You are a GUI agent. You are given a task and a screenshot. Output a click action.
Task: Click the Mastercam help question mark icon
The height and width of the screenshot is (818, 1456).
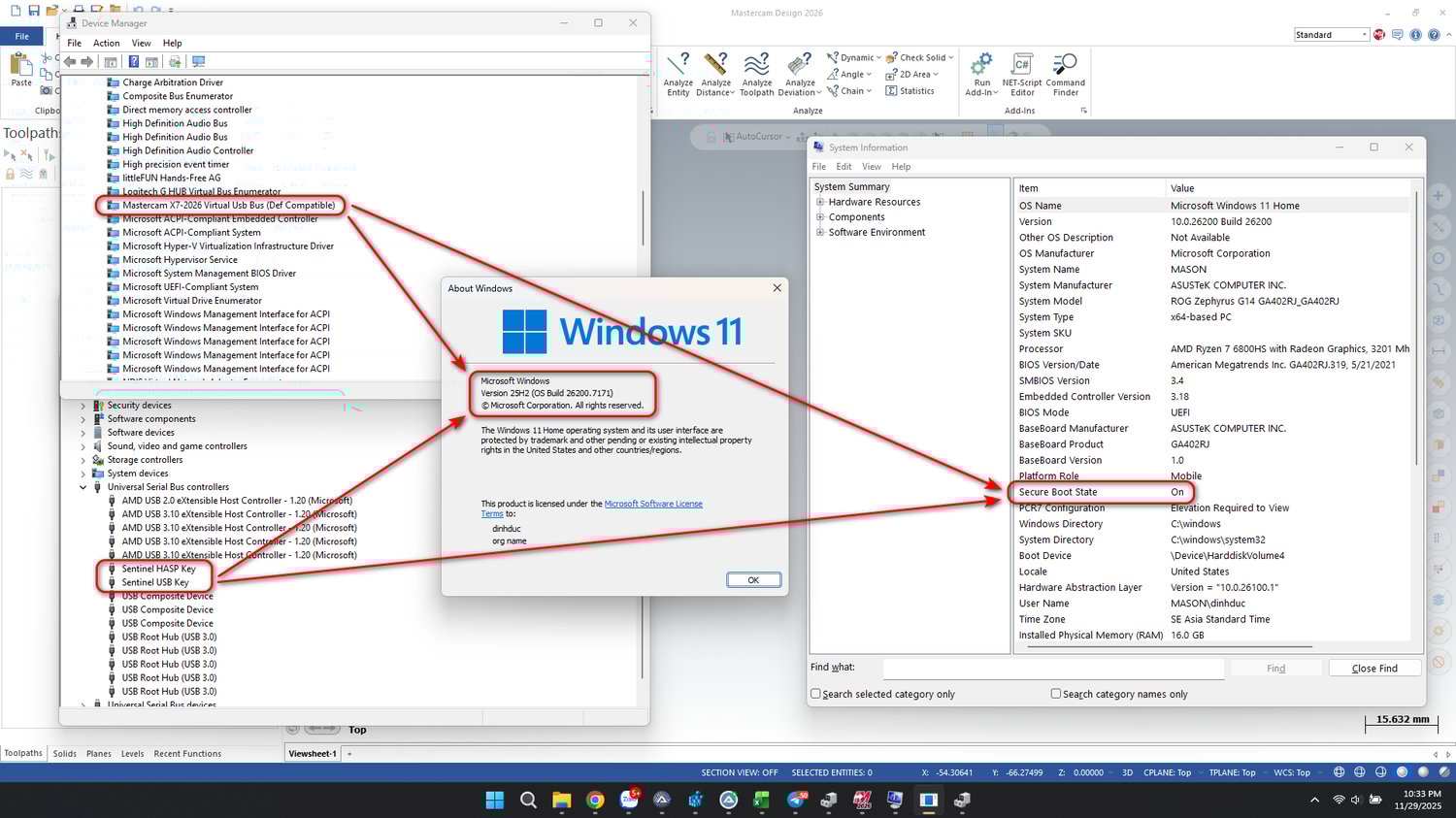pyautogui.click(x=1434, y=35)
